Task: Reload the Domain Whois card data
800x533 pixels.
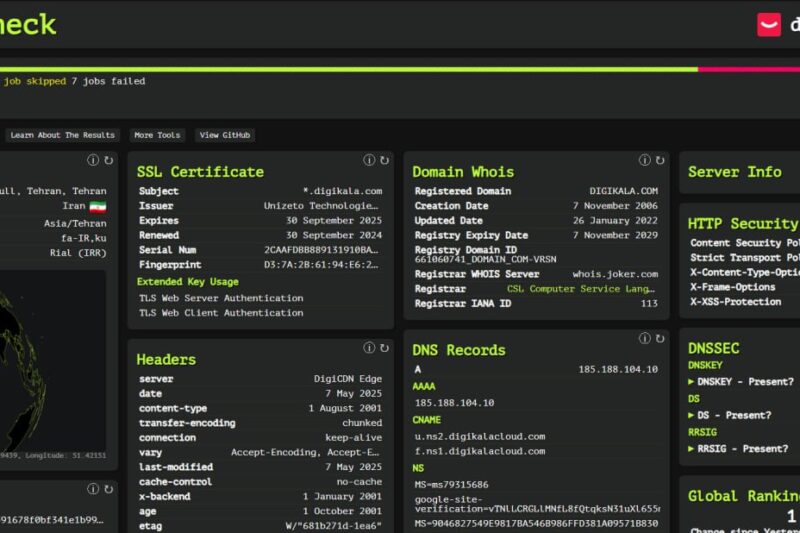Action: tap(660, 160)
